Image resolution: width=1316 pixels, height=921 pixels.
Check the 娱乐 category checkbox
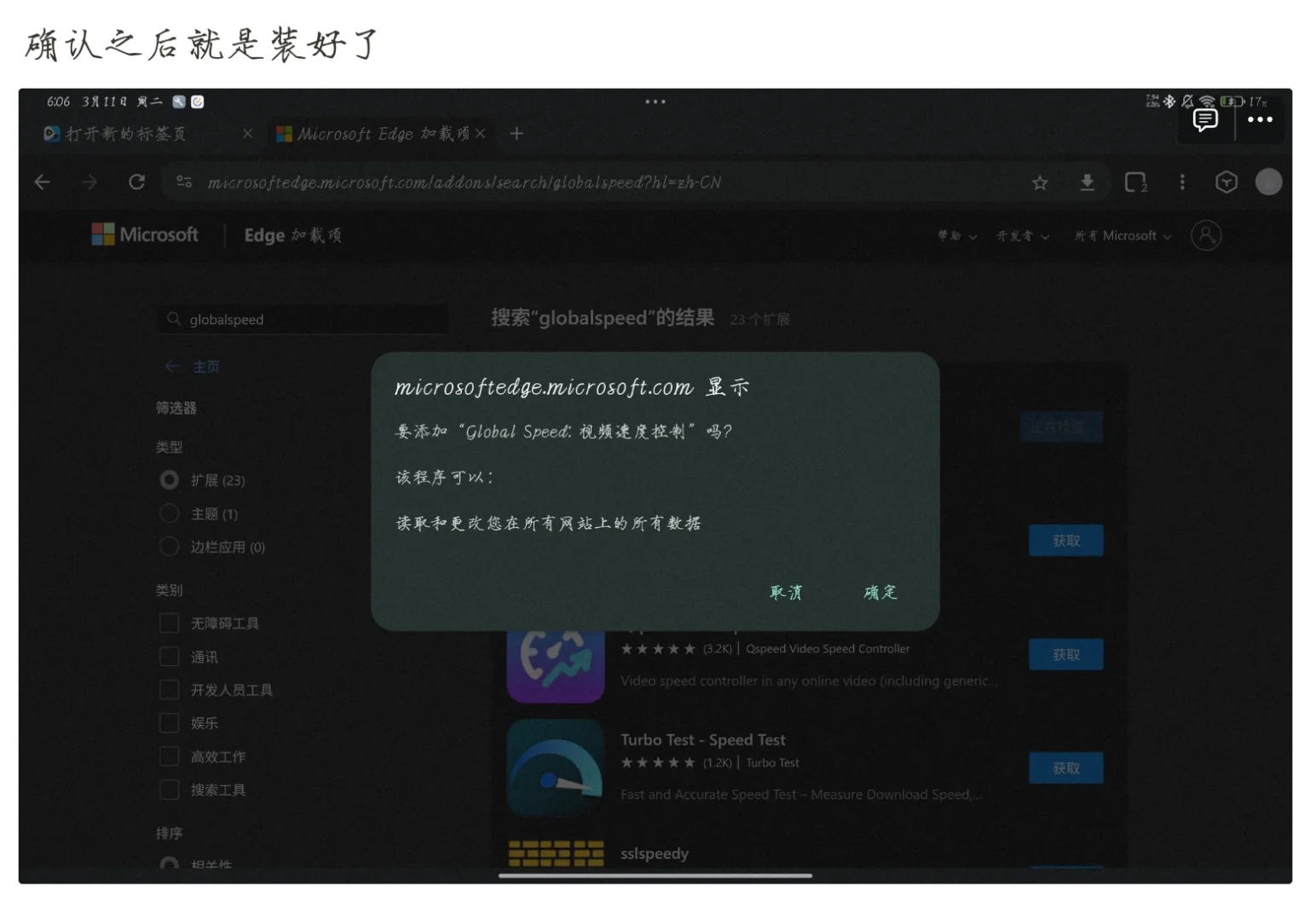click(169, 722)
